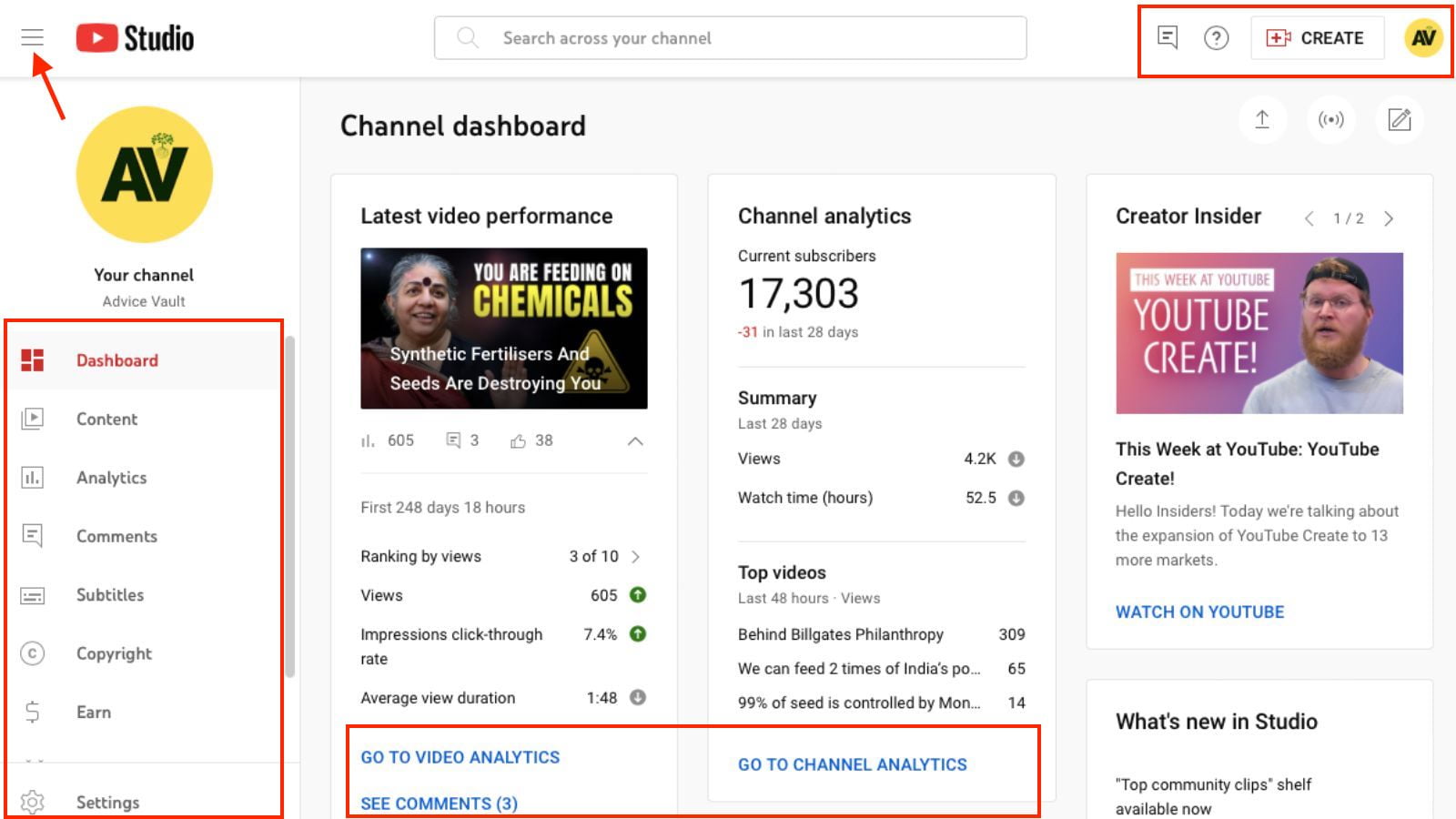Select Dashboard in the sidebar
1456x819 pixels.
(116, 360)
